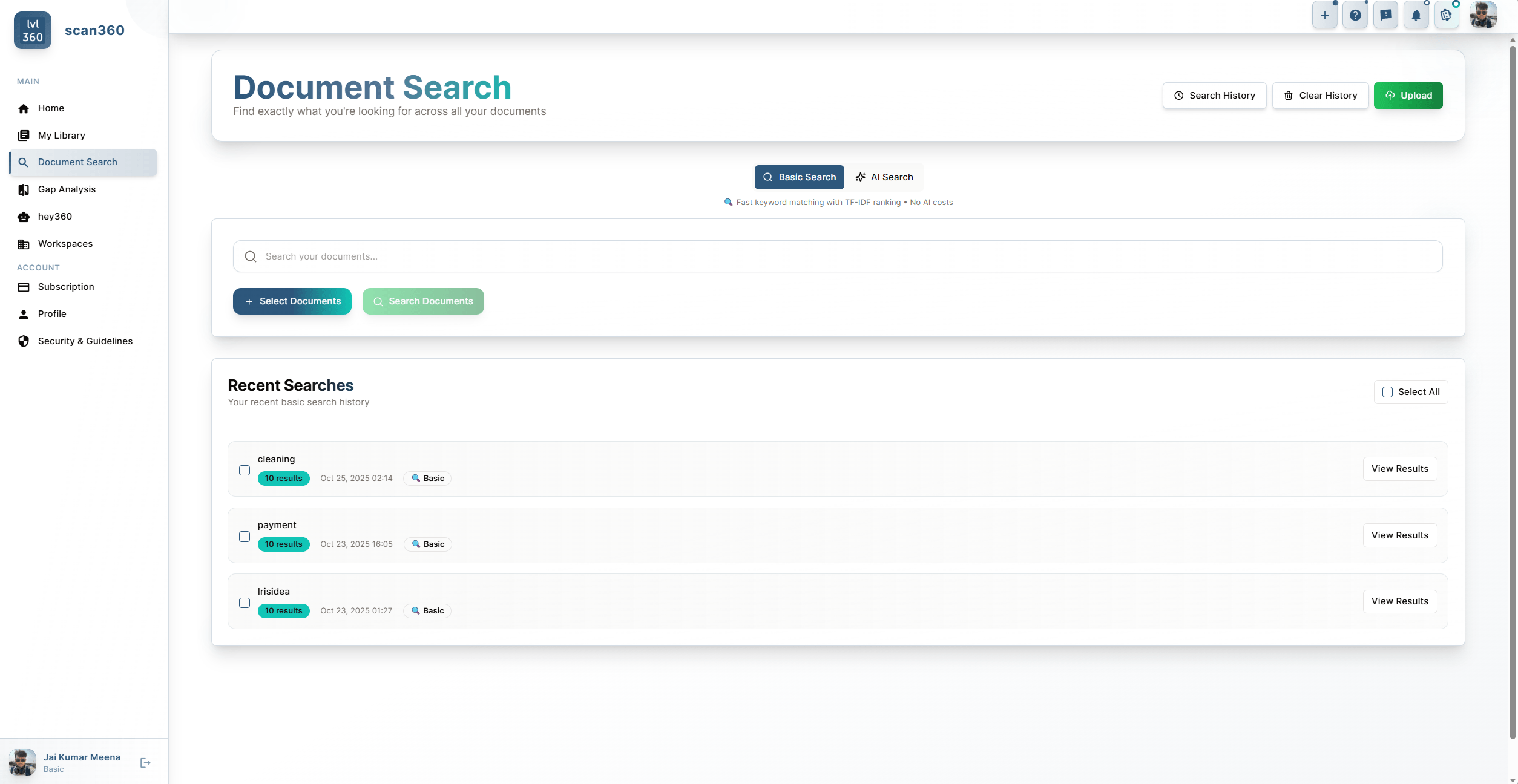Click the Upload button
This screenshot has height=784, width=1518.
[x=1408, y=95]
